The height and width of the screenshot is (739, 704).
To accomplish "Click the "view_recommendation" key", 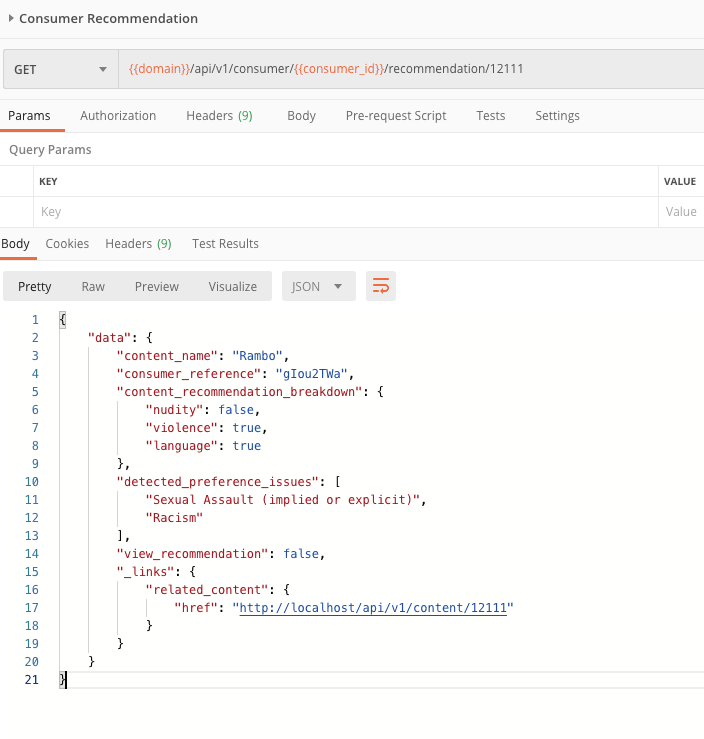I will click(x=192, y=554).
